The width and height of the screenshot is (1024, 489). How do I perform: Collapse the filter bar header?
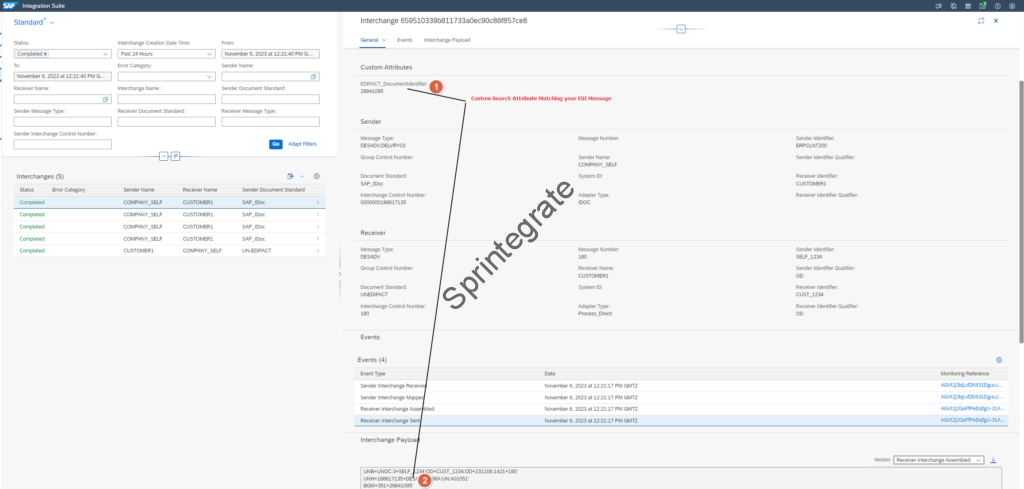(161, 156)
